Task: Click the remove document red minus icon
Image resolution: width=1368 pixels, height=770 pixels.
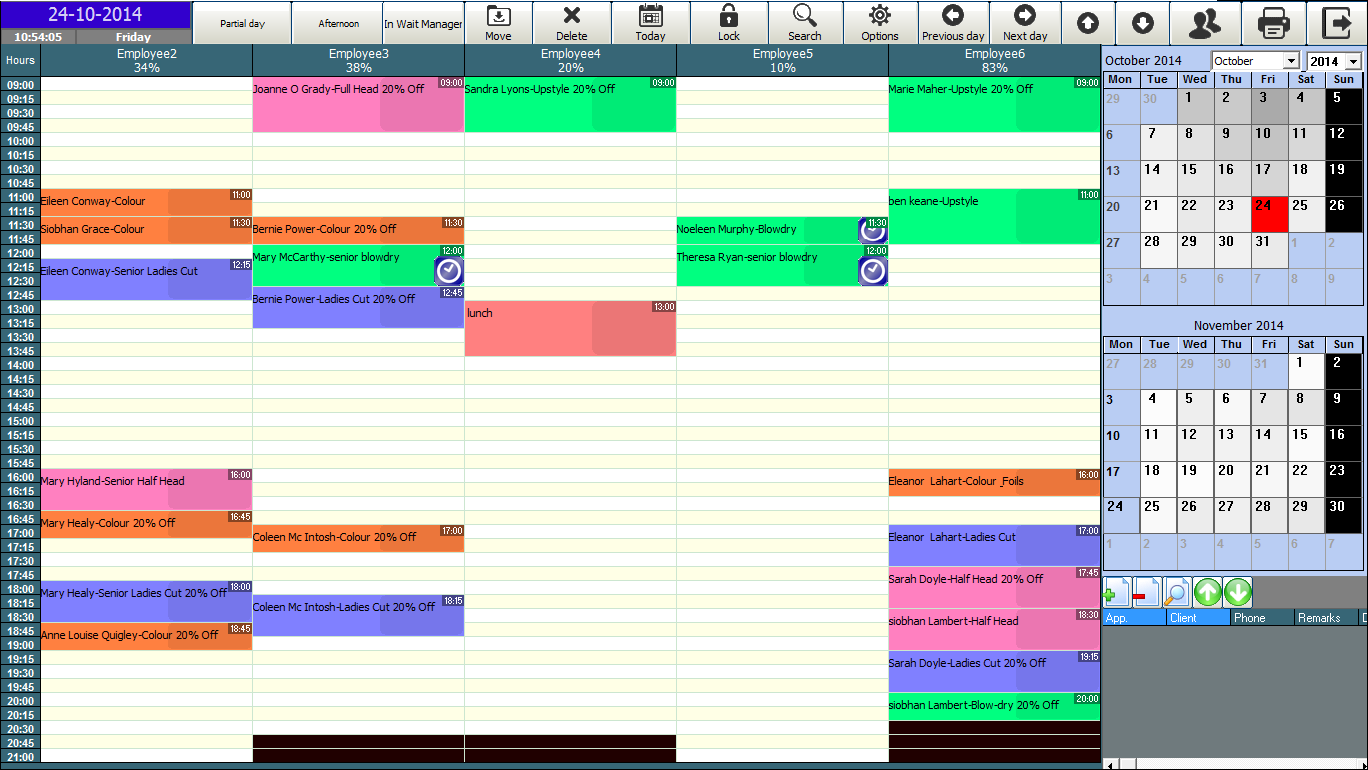Action: [1146, 592]
